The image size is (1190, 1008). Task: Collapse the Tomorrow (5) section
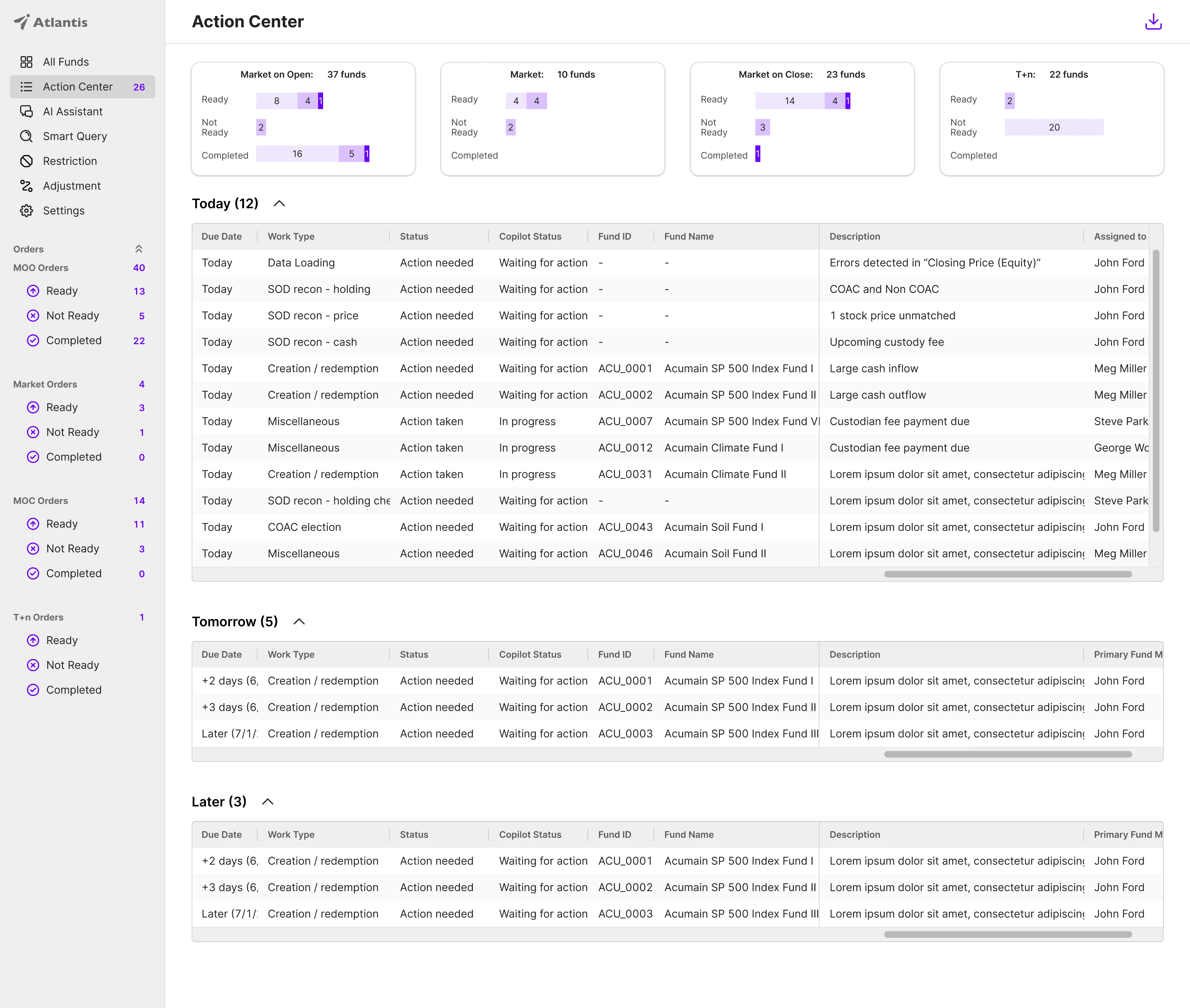299,622
